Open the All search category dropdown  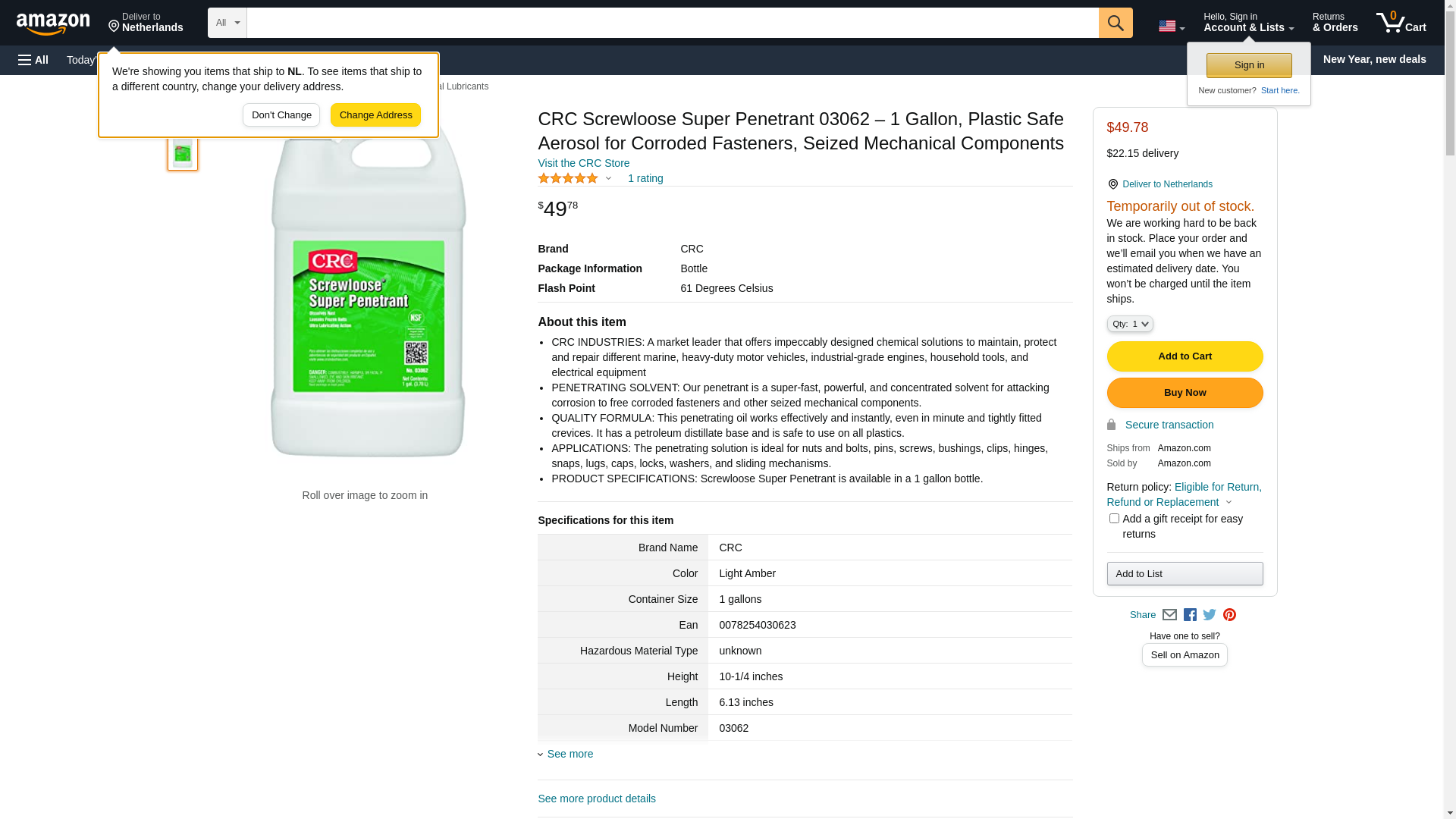tap(227, 23)
